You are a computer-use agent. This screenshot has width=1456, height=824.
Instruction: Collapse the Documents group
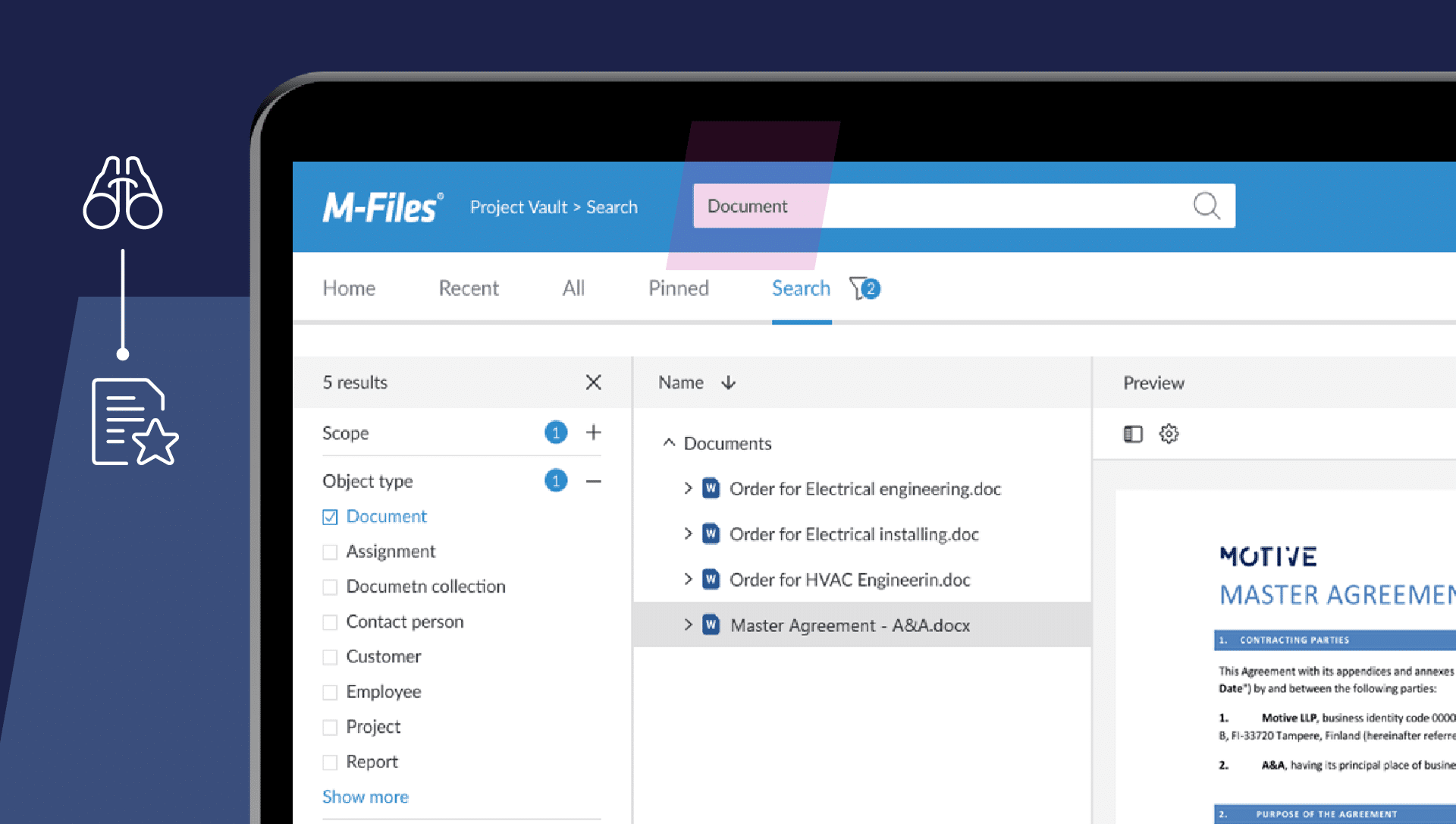[x=669, y=443]
